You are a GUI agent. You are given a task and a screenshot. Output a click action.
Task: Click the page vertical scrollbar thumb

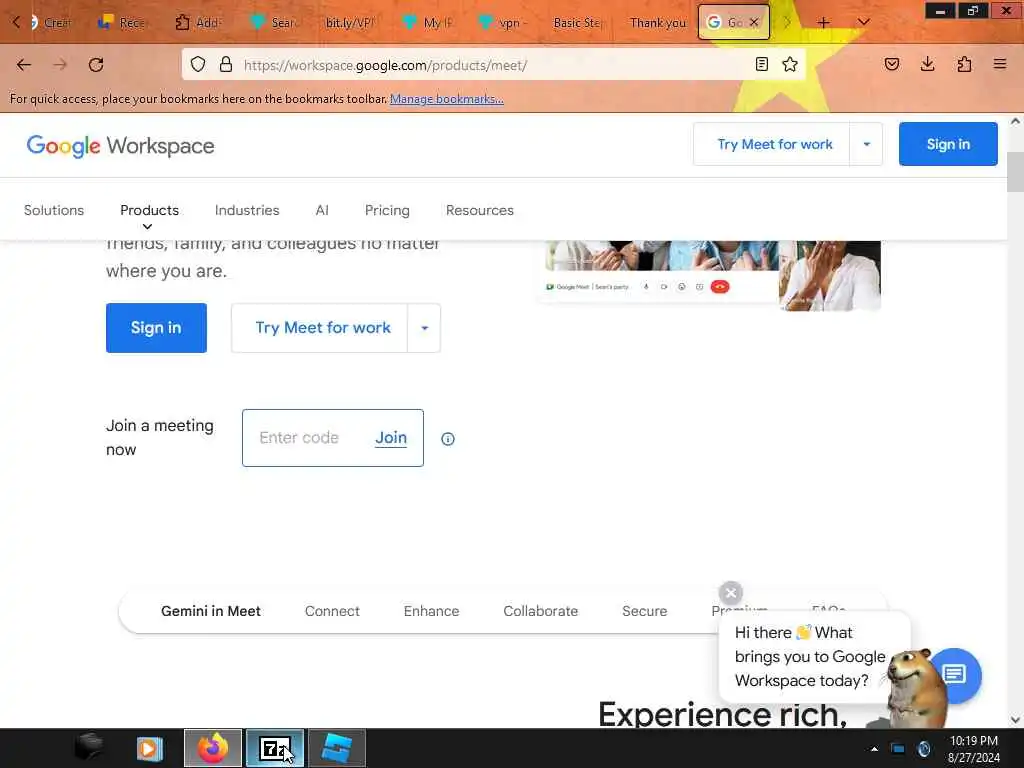tap(1015, 172)
